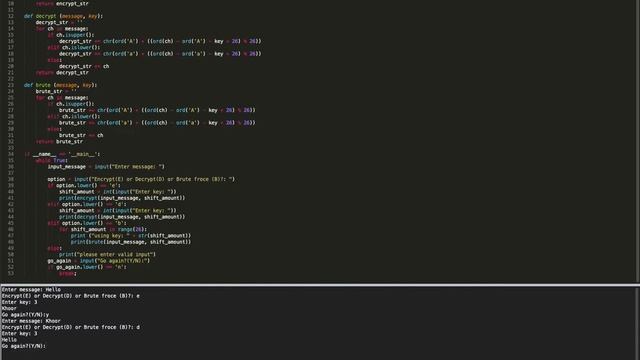Select gutter line number 33
640x360 pixels.
[x=11, y=148]
